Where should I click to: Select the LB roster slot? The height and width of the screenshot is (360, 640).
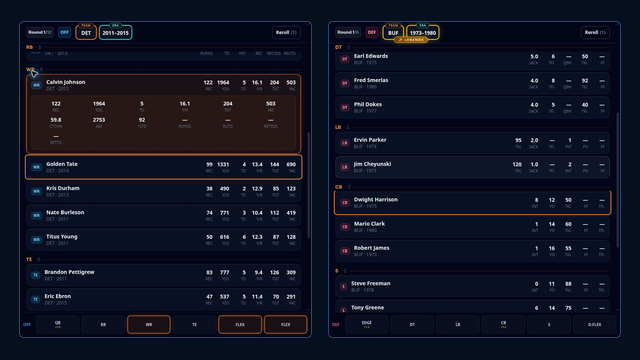[458, 324]
